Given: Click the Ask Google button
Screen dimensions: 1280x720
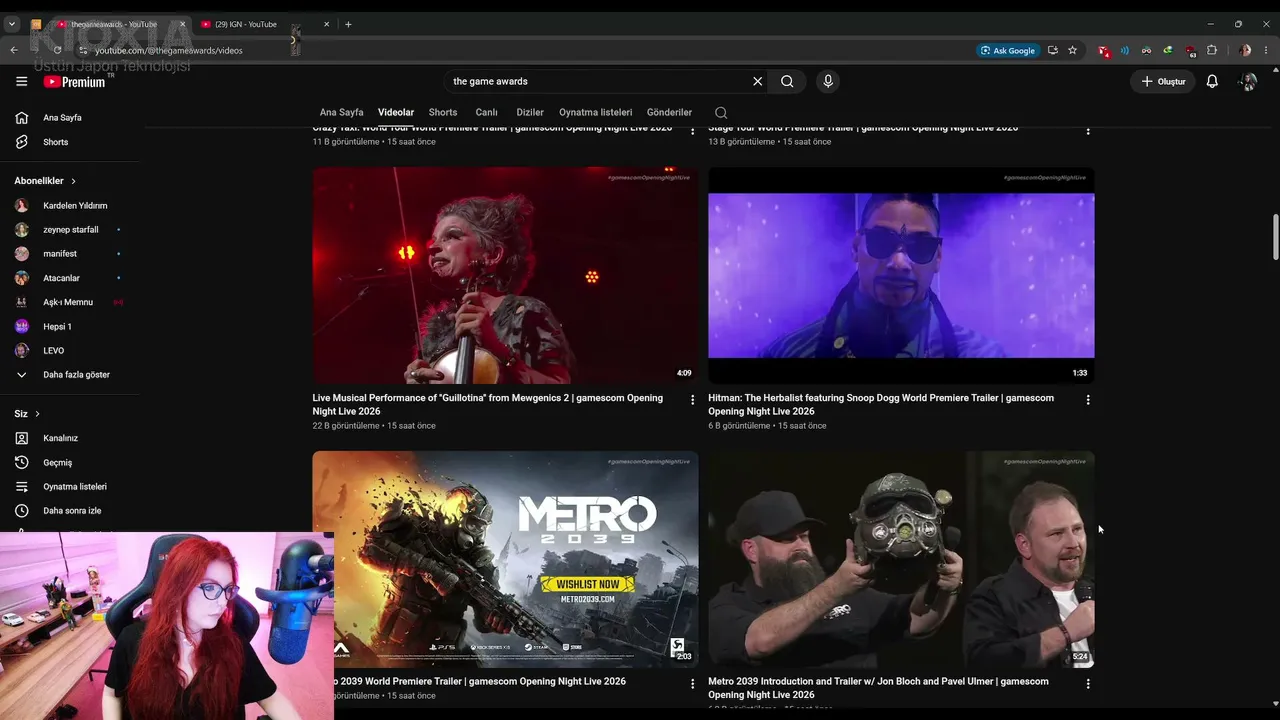Looking at the screenshot, I should tap(1008, 50).
